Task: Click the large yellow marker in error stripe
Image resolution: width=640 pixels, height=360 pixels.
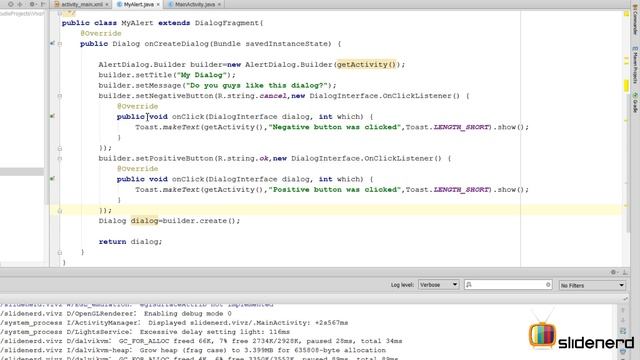Action: (x=626, y=85)
